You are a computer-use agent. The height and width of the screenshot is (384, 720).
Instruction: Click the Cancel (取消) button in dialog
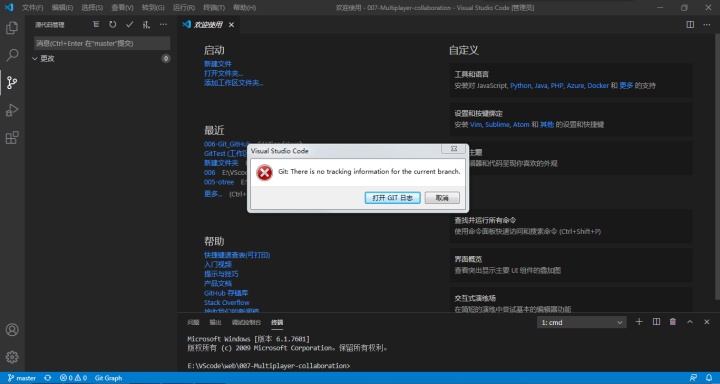pos(442,198)
